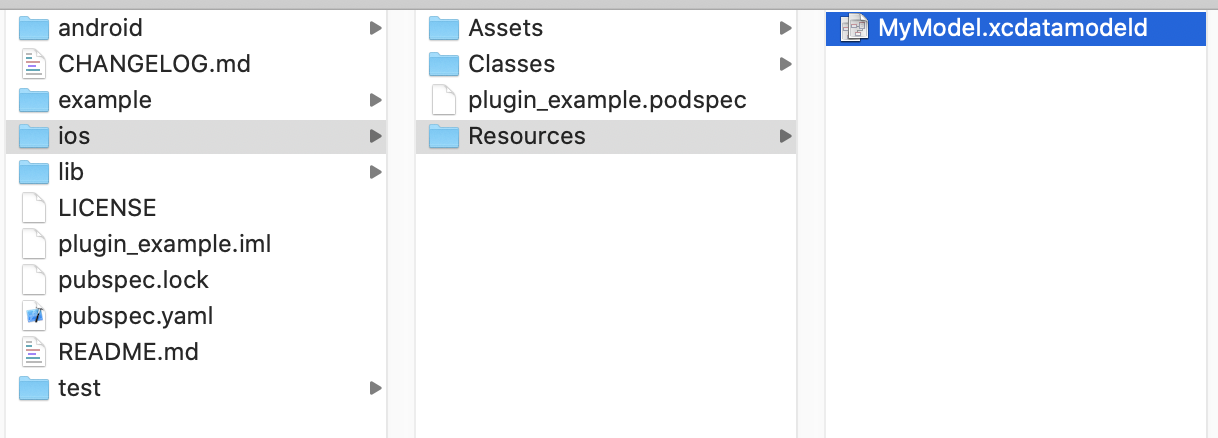Select the pubspec.lock file name
Screen dimensions: 1218x438
pyautogui.click(x=133, y=280)
